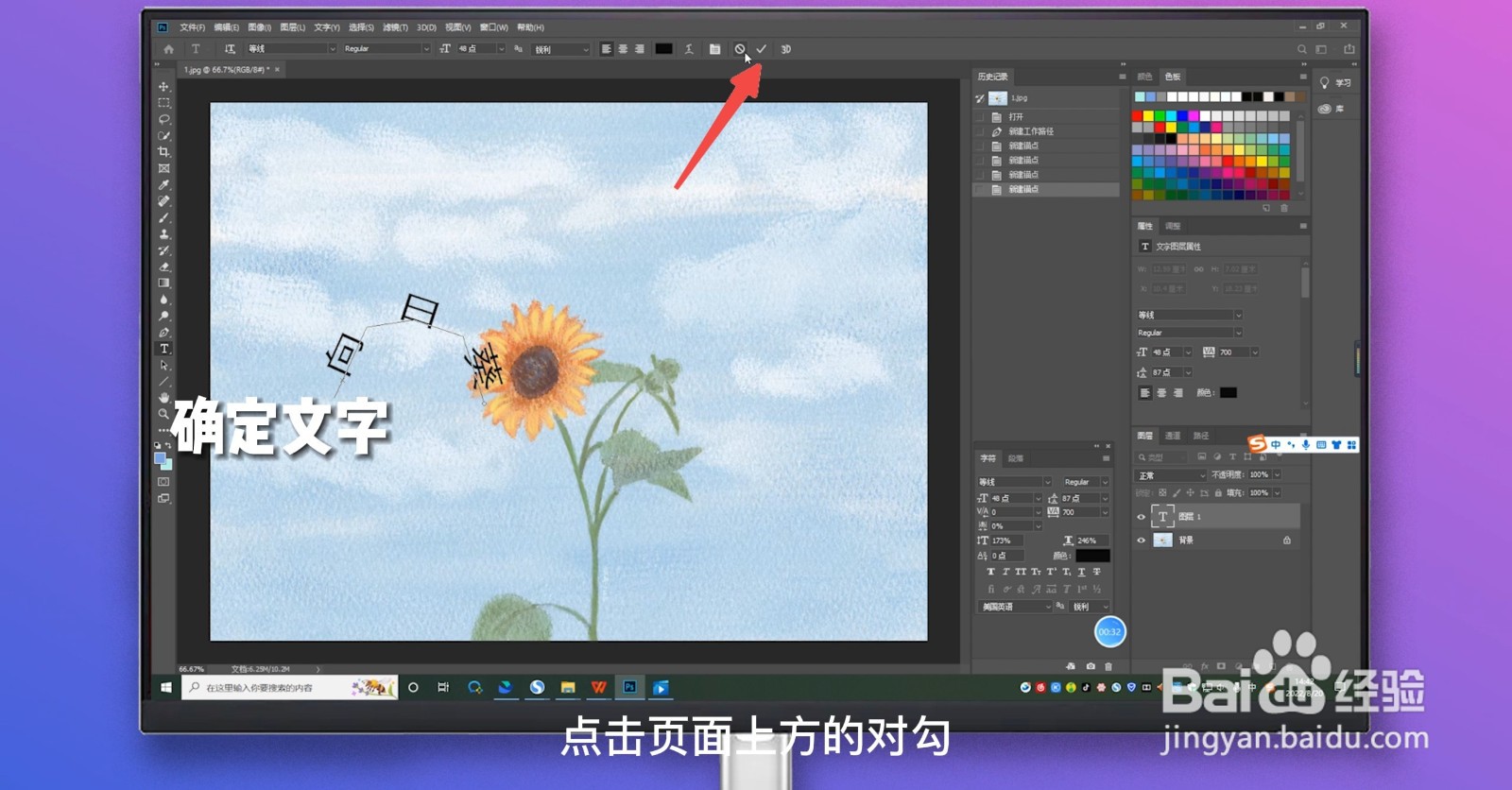Open the 库 libraries button
Image resolution: width=1512 pixels, height=790 pixels.
(x=1332, y=109)
